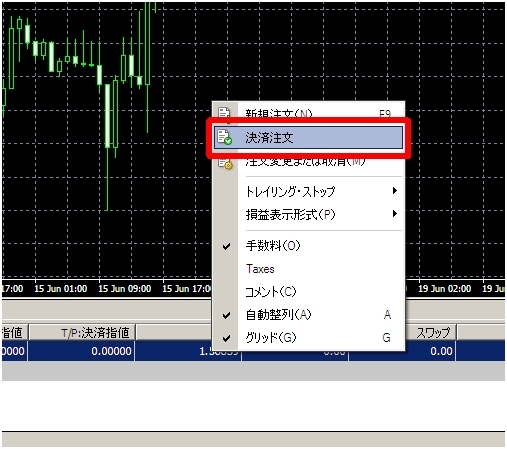
Task: Toggle the 手数料(O) checkmark
Action: [x=226, y=246]
